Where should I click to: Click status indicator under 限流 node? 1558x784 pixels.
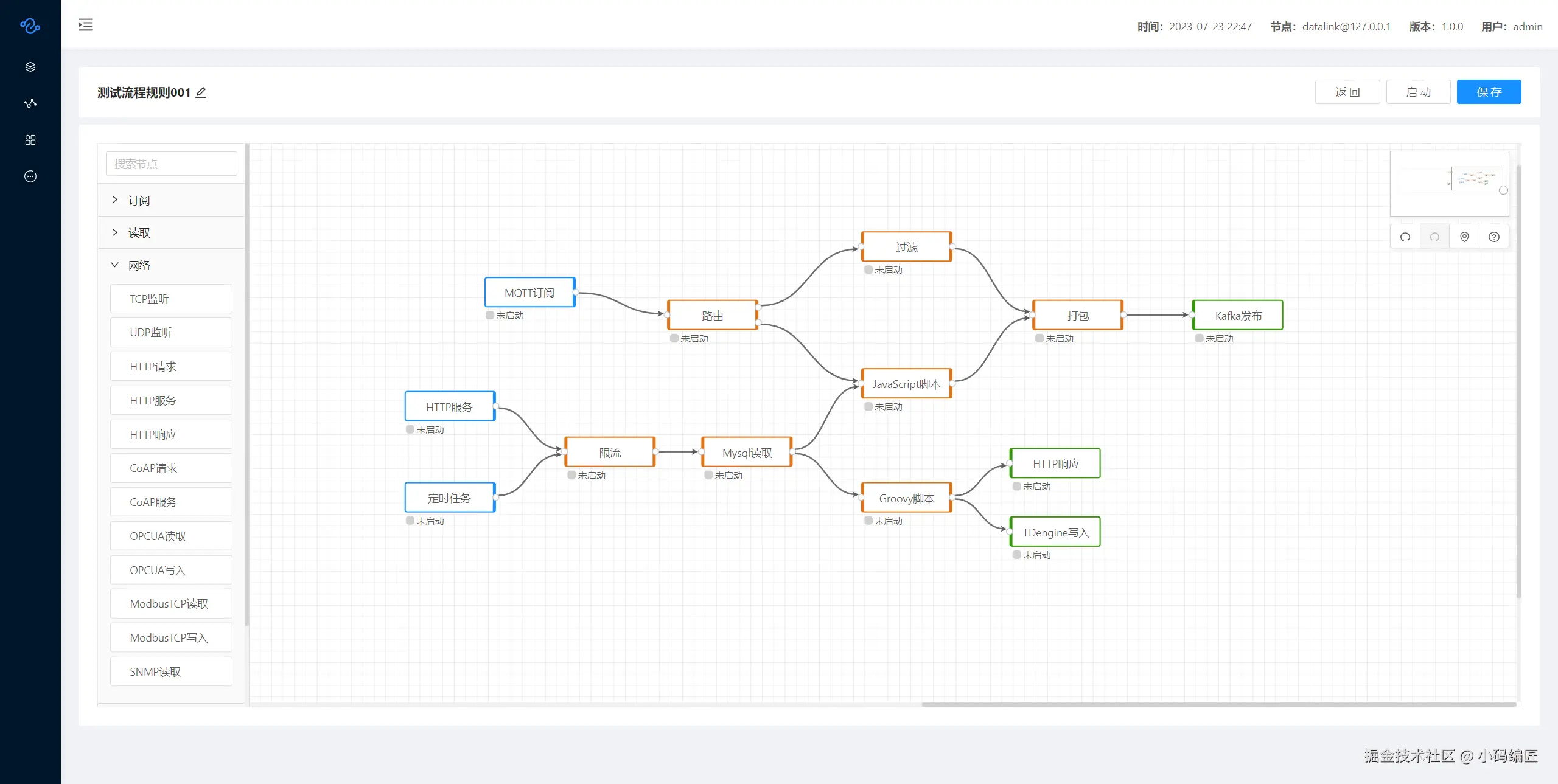coord(571,475)
